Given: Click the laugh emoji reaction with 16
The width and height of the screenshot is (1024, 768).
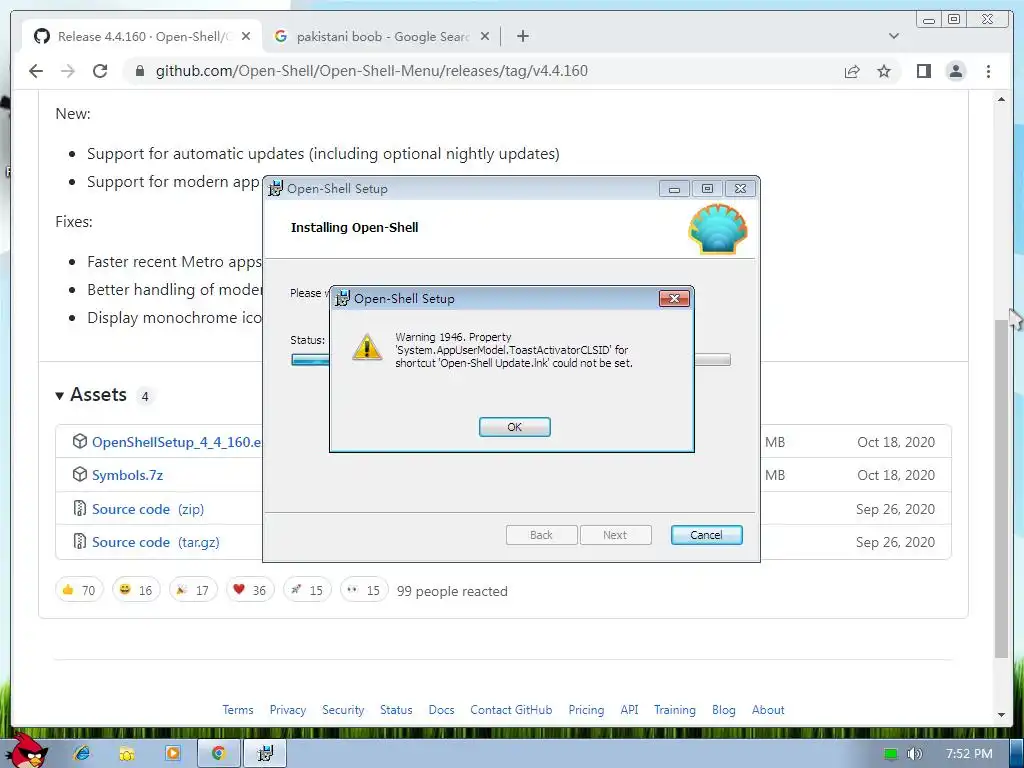Looking at the screenshot, I should 136,590.
